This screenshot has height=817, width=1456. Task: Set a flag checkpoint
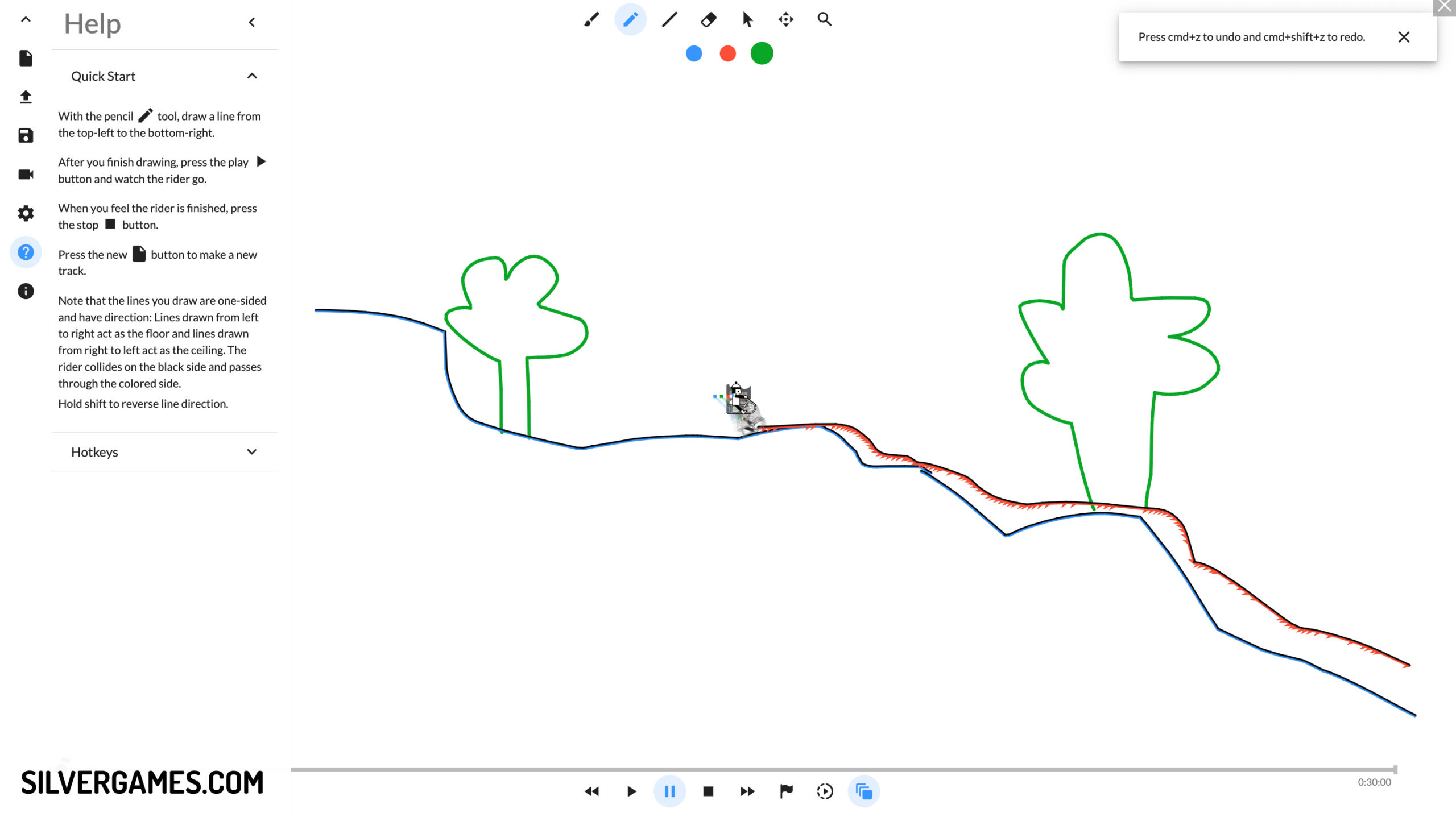(x=786, y=791)
